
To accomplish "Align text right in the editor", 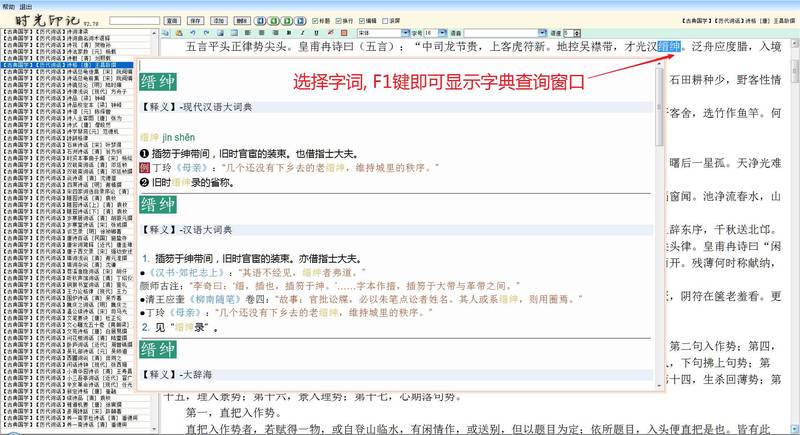I will click(x=276, y=33).
